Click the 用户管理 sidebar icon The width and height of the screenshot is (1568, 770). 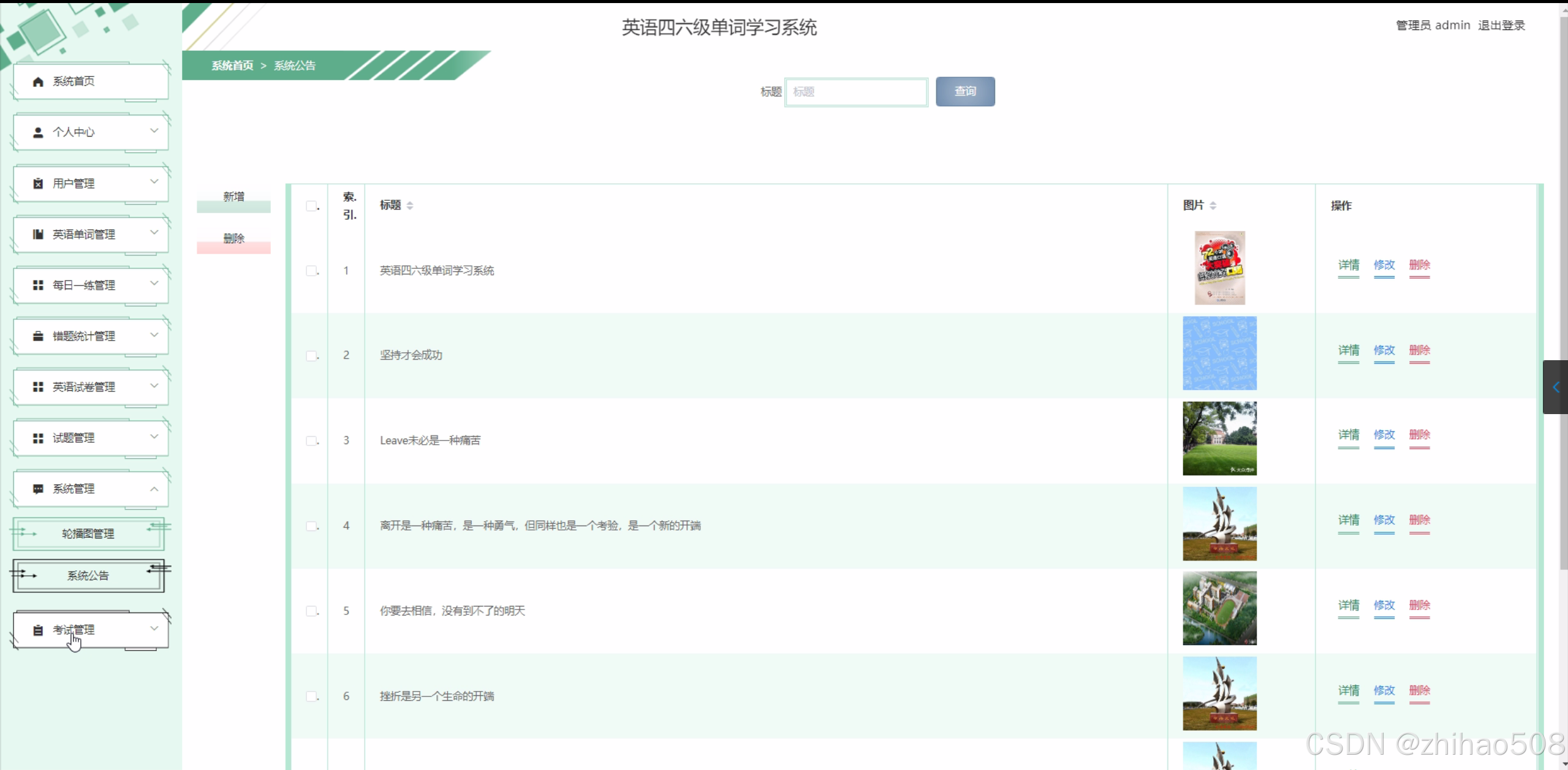37,183
